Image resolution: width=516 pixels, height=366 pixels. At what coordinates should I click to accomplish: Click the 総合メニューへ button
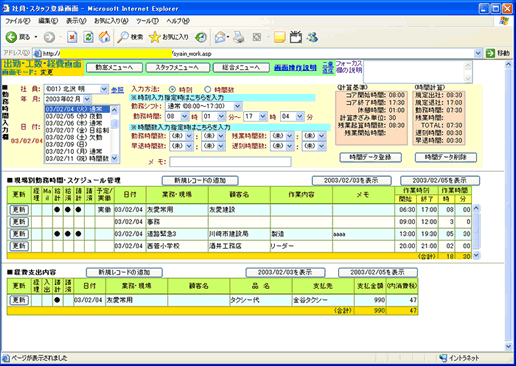[x=241, y=67]
